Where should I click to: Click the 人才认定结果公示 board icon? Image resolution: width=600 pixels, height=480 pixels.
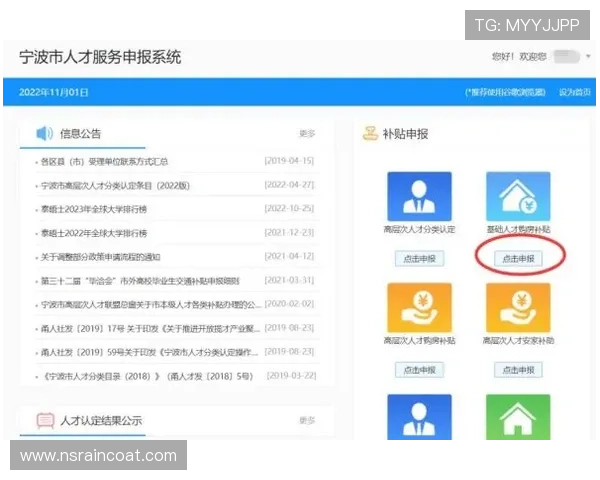click(x=45, y=421)
